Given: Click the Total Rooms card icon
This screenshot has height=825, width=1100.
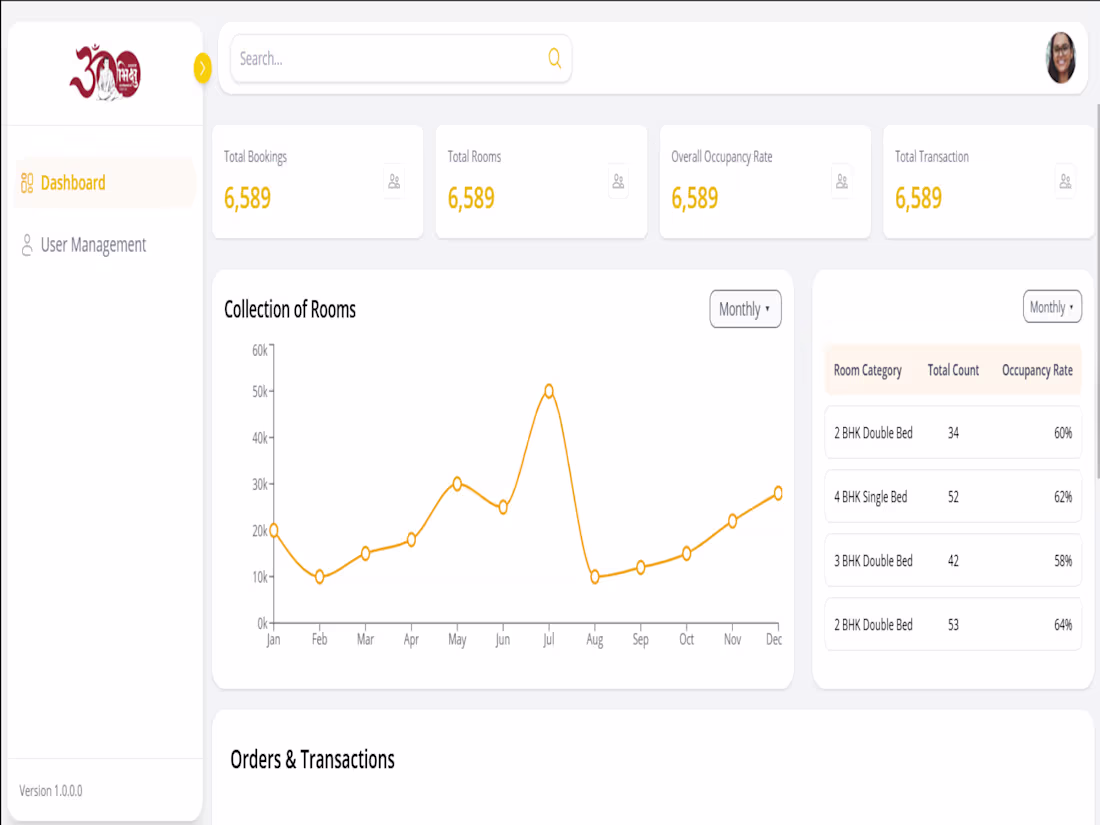Looking at the screenshot, I should click(x=617, y=182).
